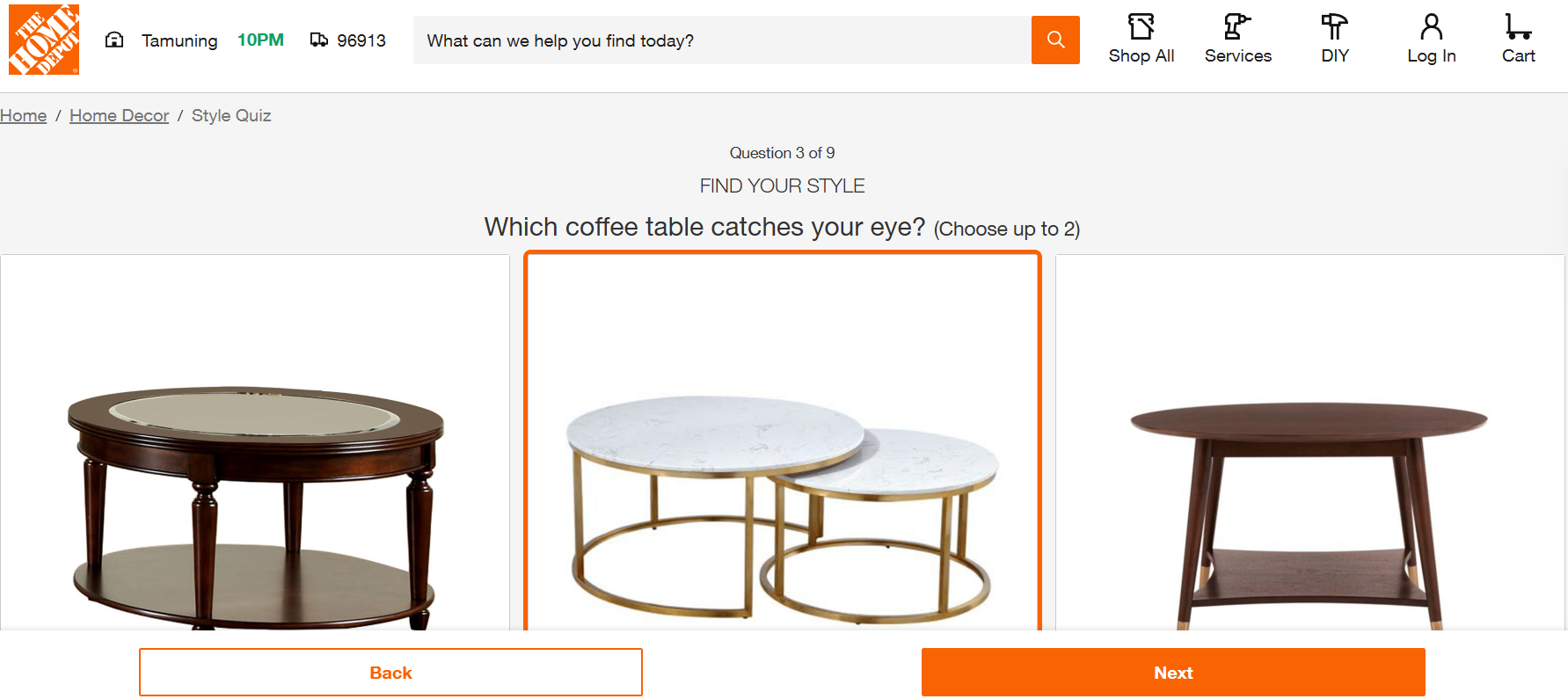Click the 10PM store closing time
Viewport: 1568px width, 699px height.
point(260,40)
